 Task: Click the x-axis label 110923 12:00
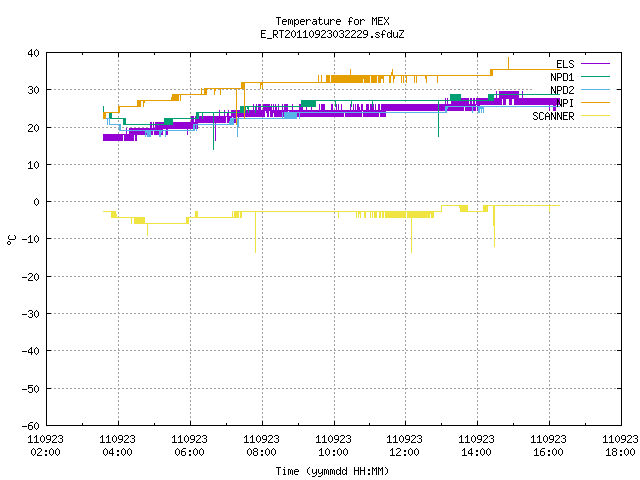404,446
